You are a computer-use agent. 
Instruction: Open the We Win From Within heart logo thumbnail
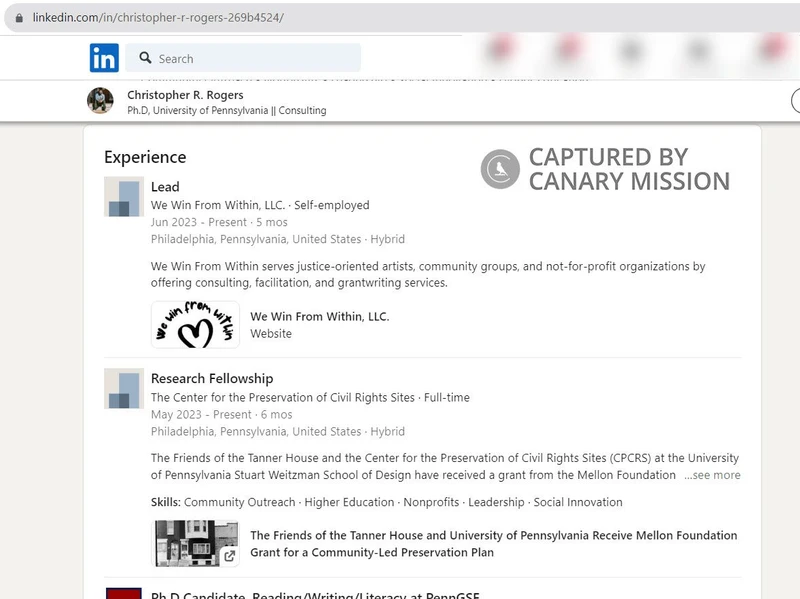pyautogui.click(x=195, y=325)
